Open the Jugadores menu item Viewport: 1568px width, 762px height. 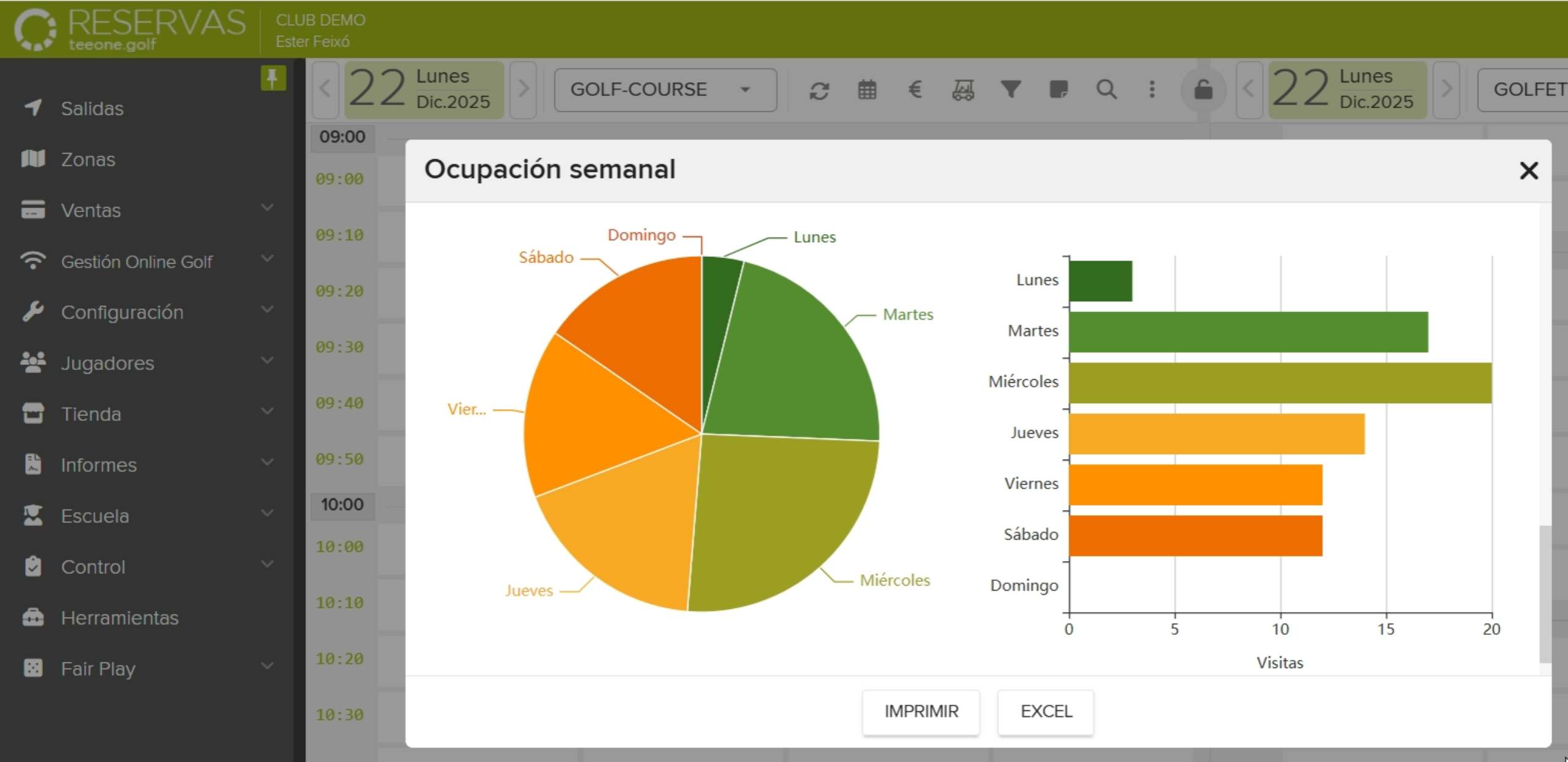[107, 363]
